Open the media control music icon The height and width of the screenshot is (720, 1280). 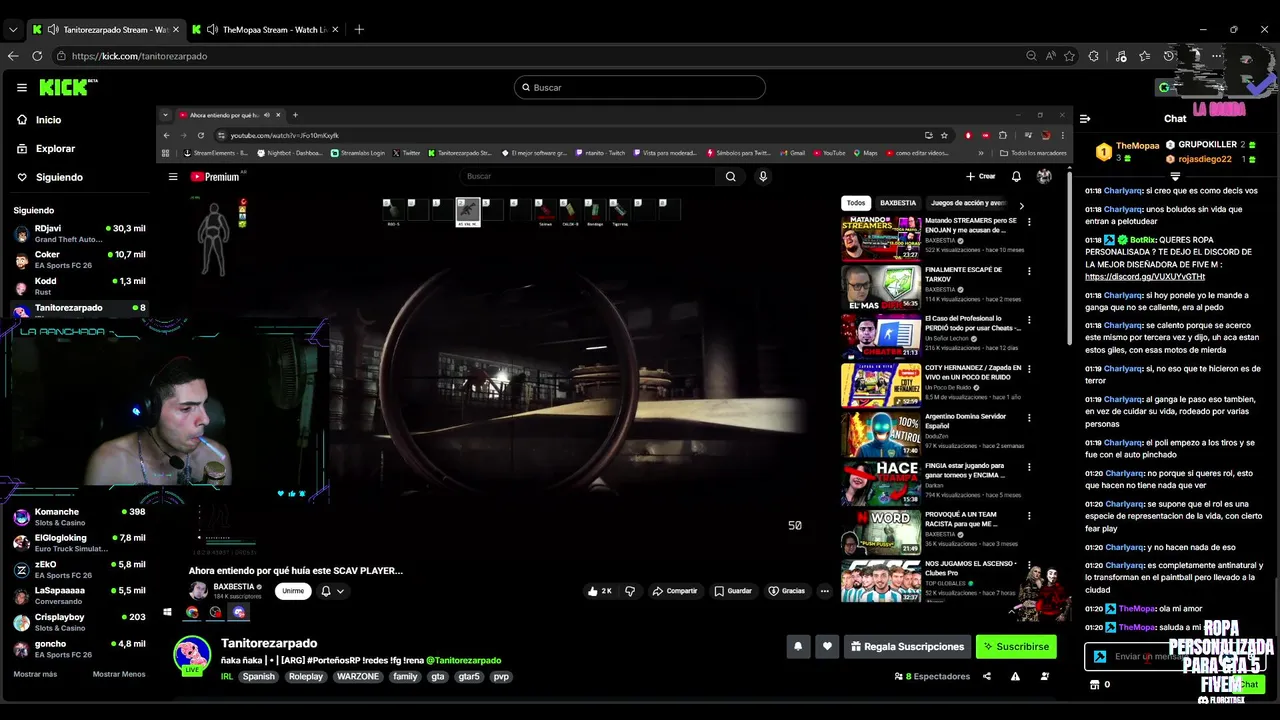pyautogui.click(x=1120, y=56)
